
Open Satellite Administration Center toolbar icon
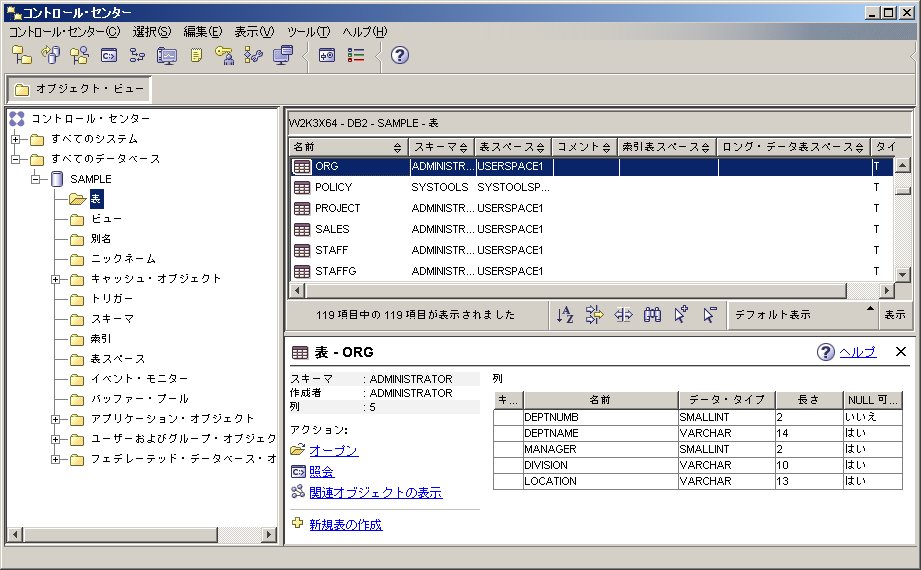pyautogui.click(x=79, y=55)
